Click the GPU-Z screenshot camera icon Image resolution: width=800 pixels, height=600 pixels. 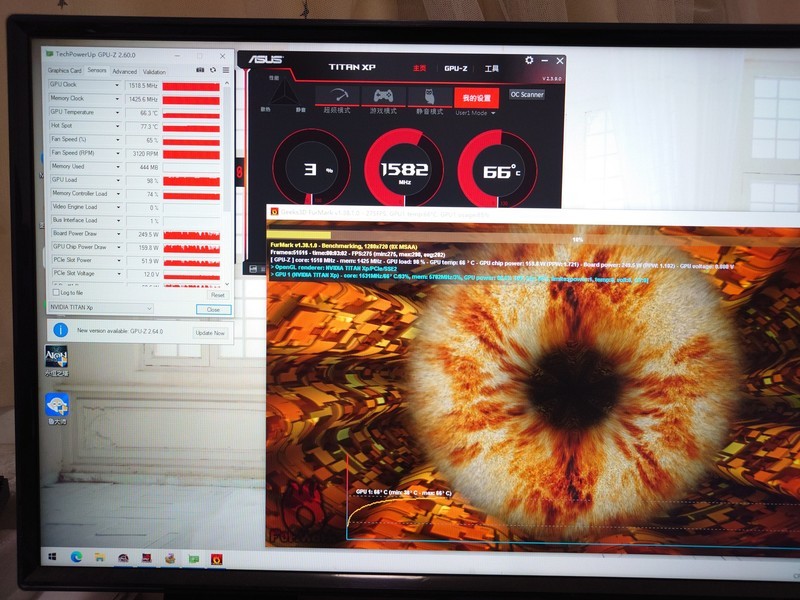[200, 70]
